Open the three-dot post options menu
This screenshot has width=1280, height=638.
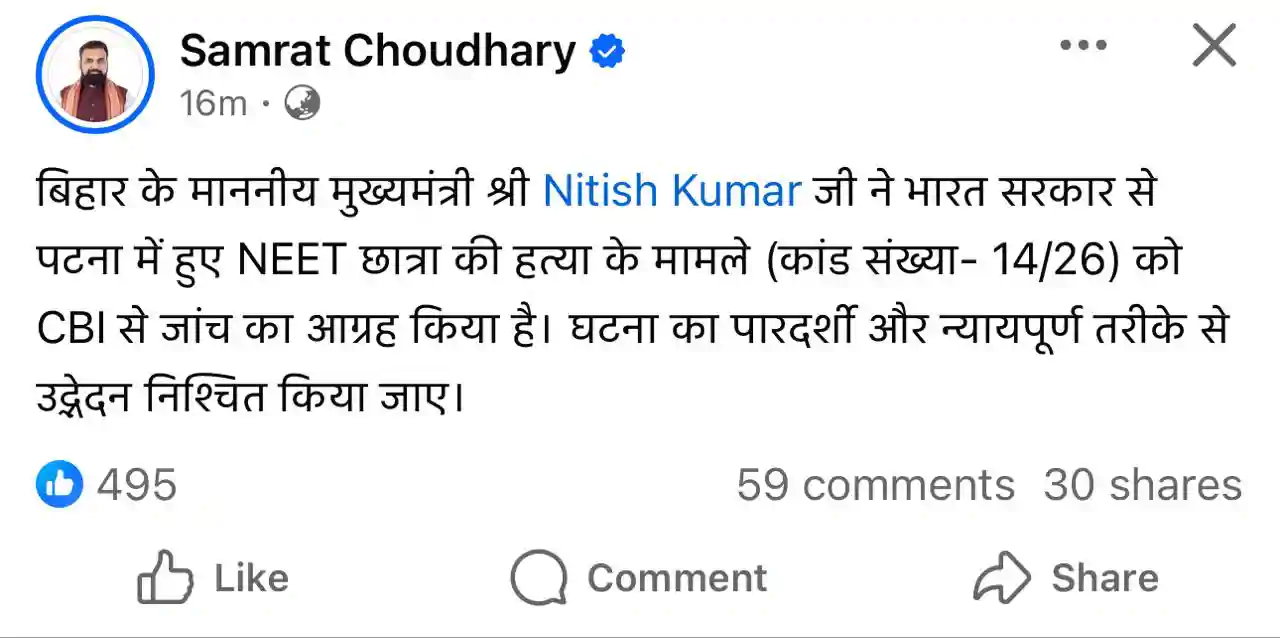pos(1083,46)
